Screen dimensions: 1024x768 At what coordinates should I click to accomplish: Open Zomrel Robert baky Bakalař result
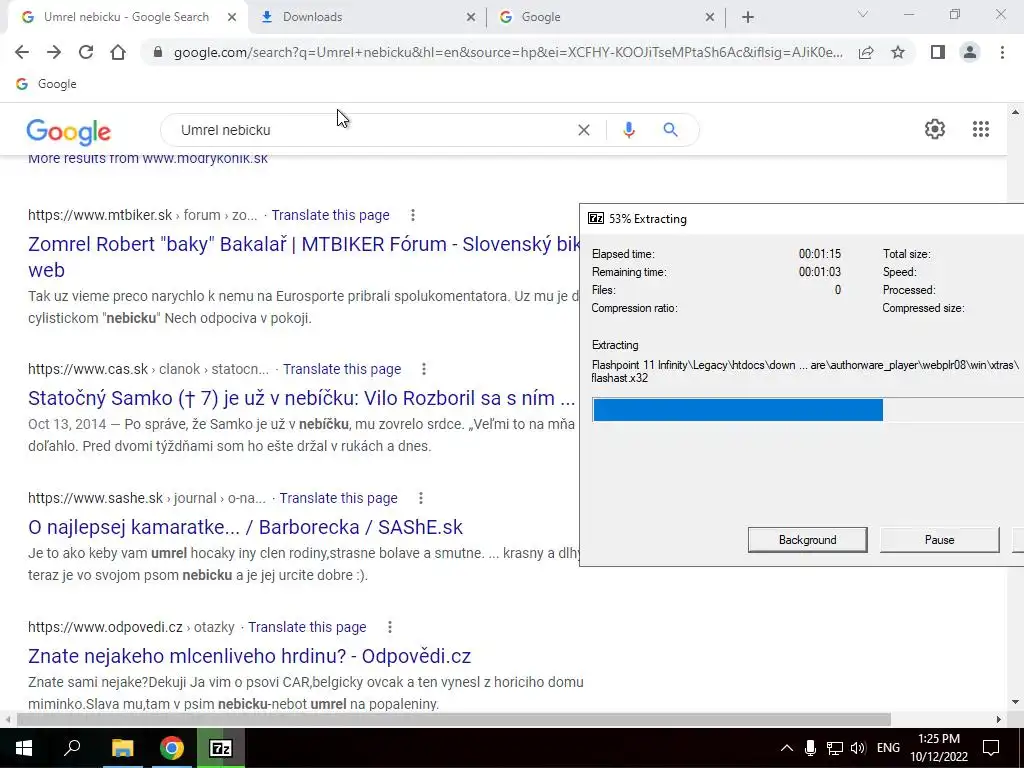(x=304, y=257)
